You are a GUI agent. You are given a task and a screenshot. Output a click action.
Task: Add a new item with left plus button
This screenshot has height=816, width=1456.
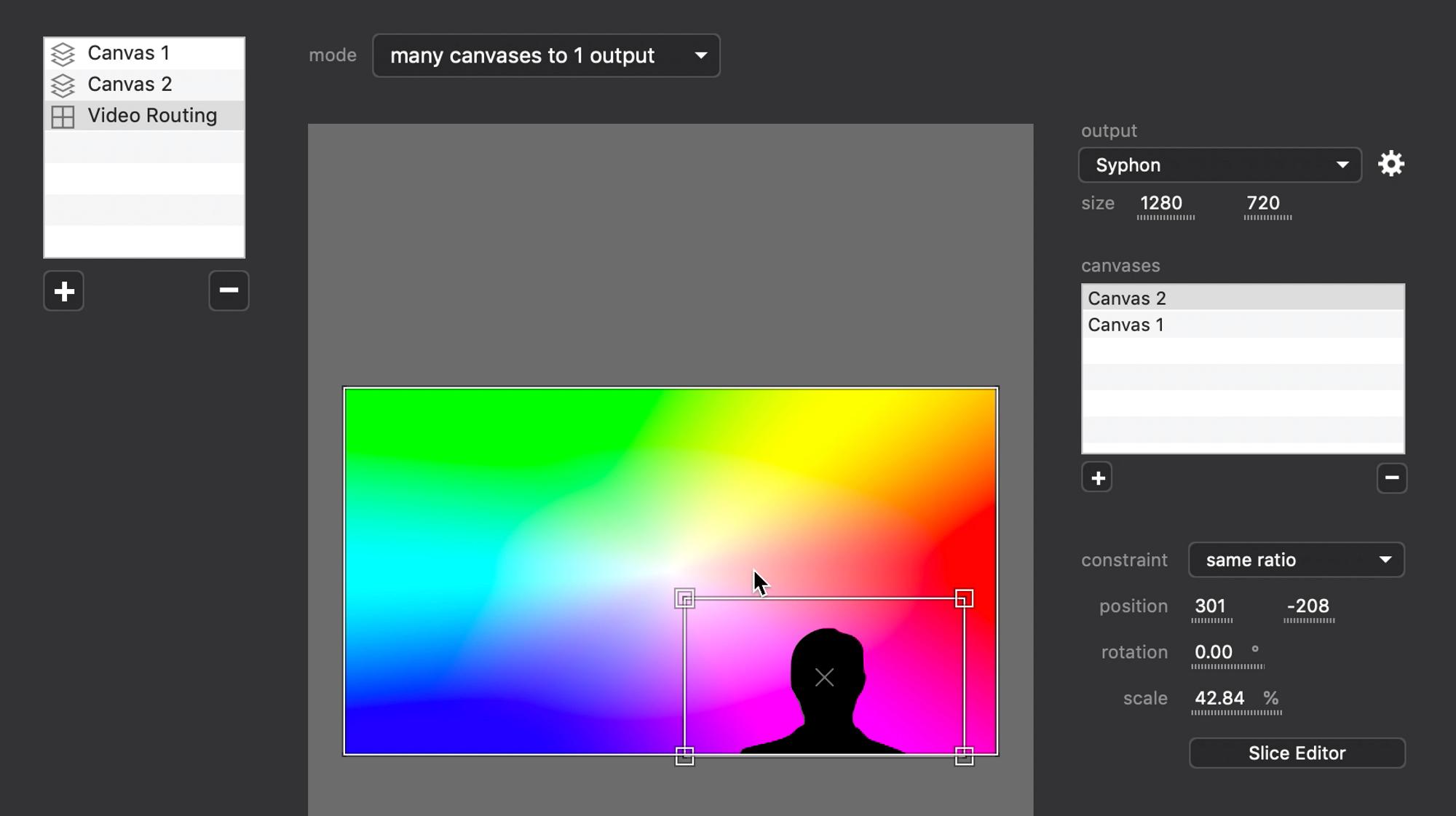click(64, 291)
